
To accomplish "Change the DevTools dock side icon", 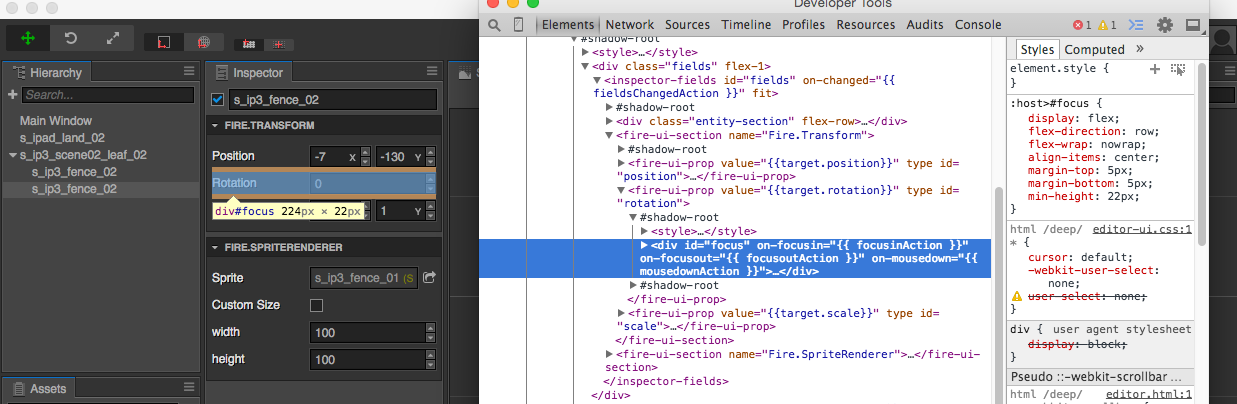I will click(1193, 25).
